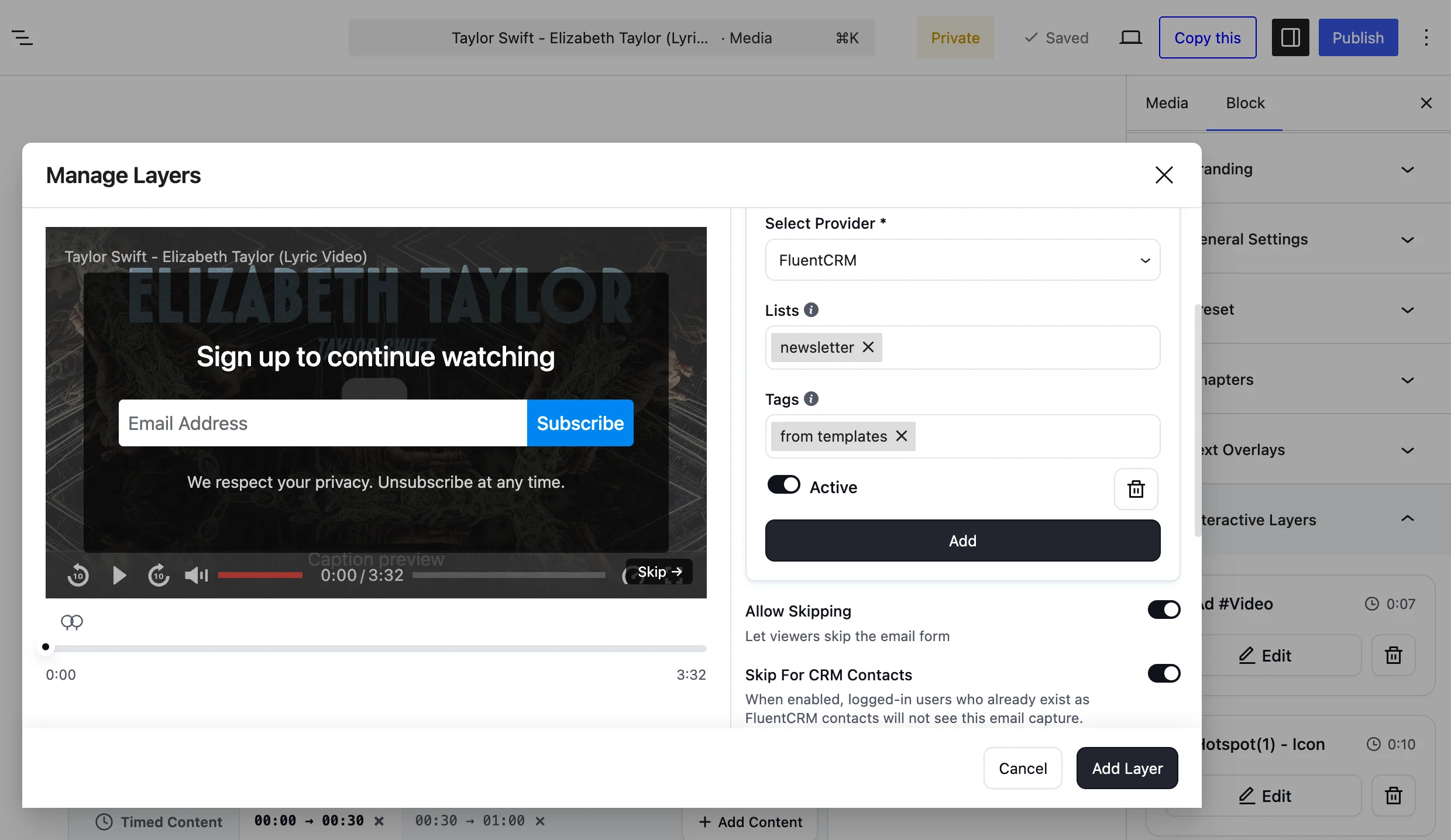1451x840 pixels.
Task: Click the video progress bar
Action: click(508, 575)
